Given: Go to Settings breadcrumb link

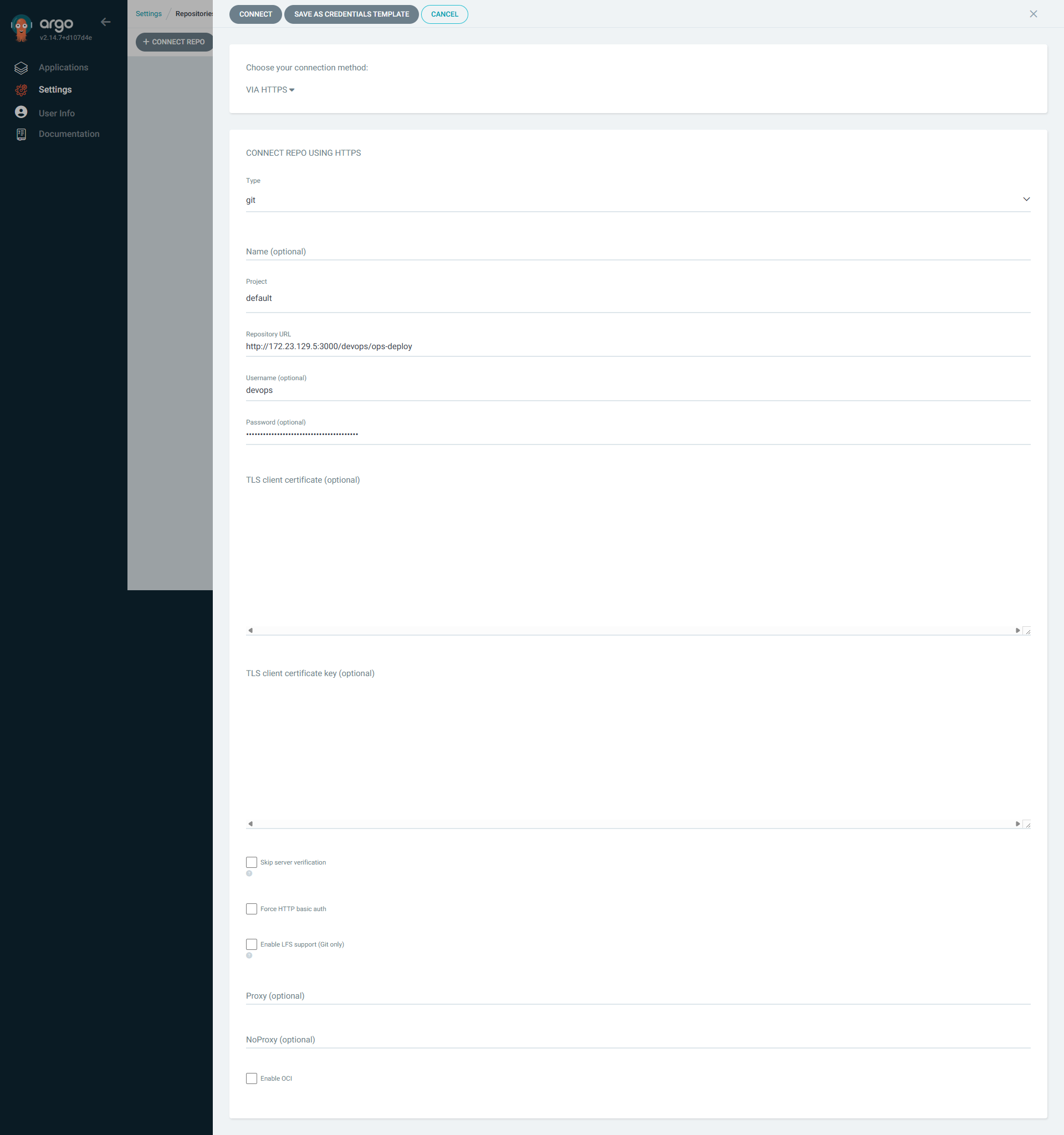Looking at the screenshot, I should 149,14.
